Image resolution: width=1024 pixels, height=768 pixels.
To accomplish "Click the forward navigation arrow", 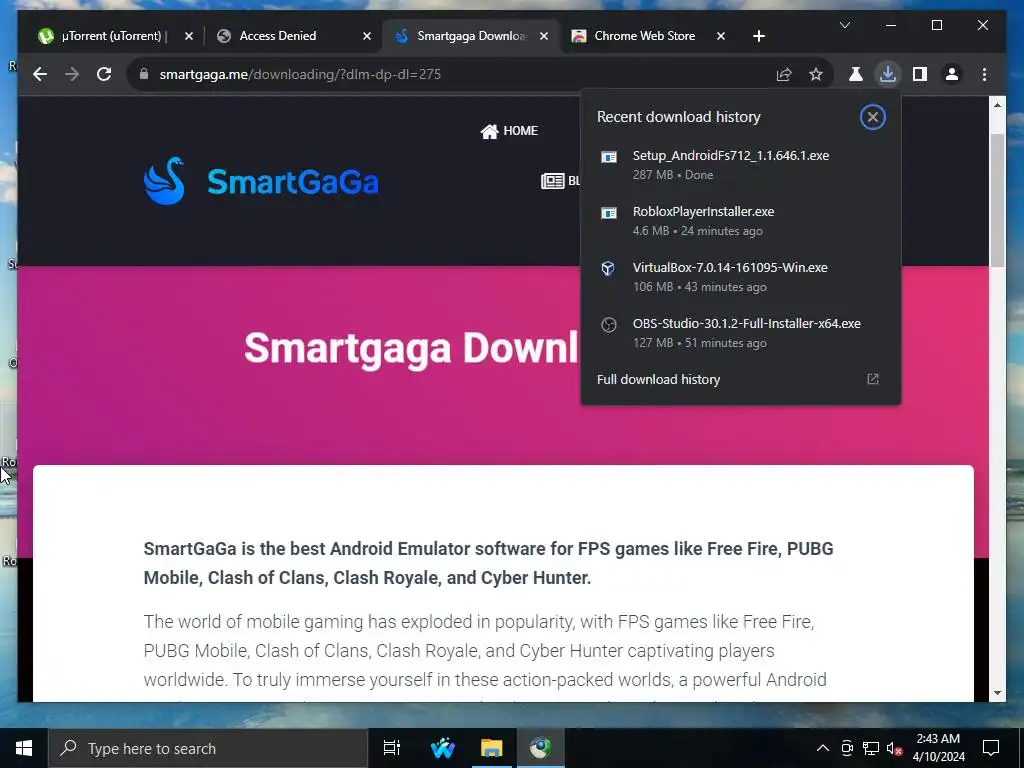I will [72, 74].
